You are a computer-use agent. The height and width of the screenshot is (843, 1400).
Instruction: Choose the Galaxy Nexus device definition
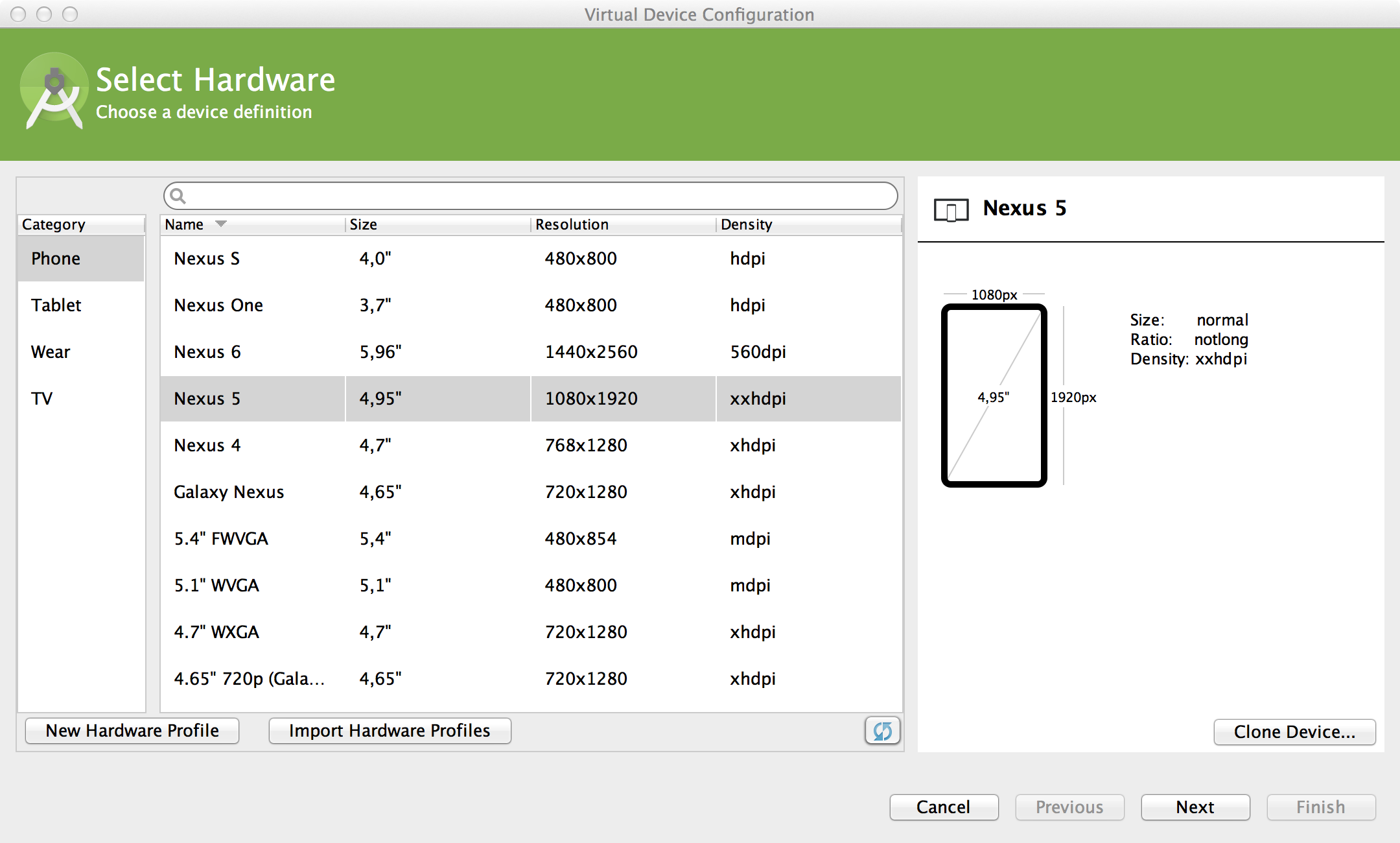point(229,492)
